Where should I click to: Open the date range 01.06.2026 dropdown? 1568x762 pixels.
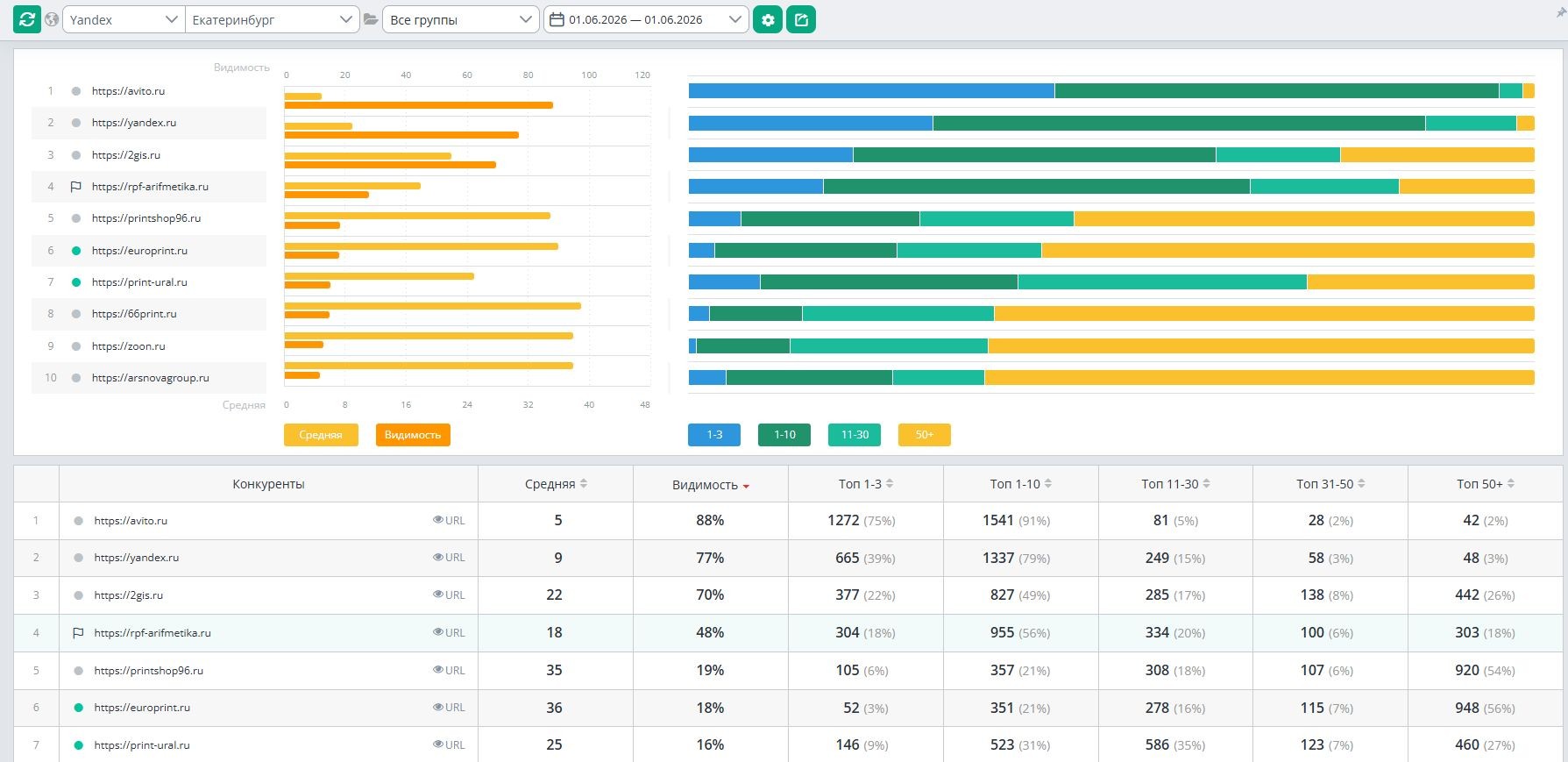[x=646, y=19]
